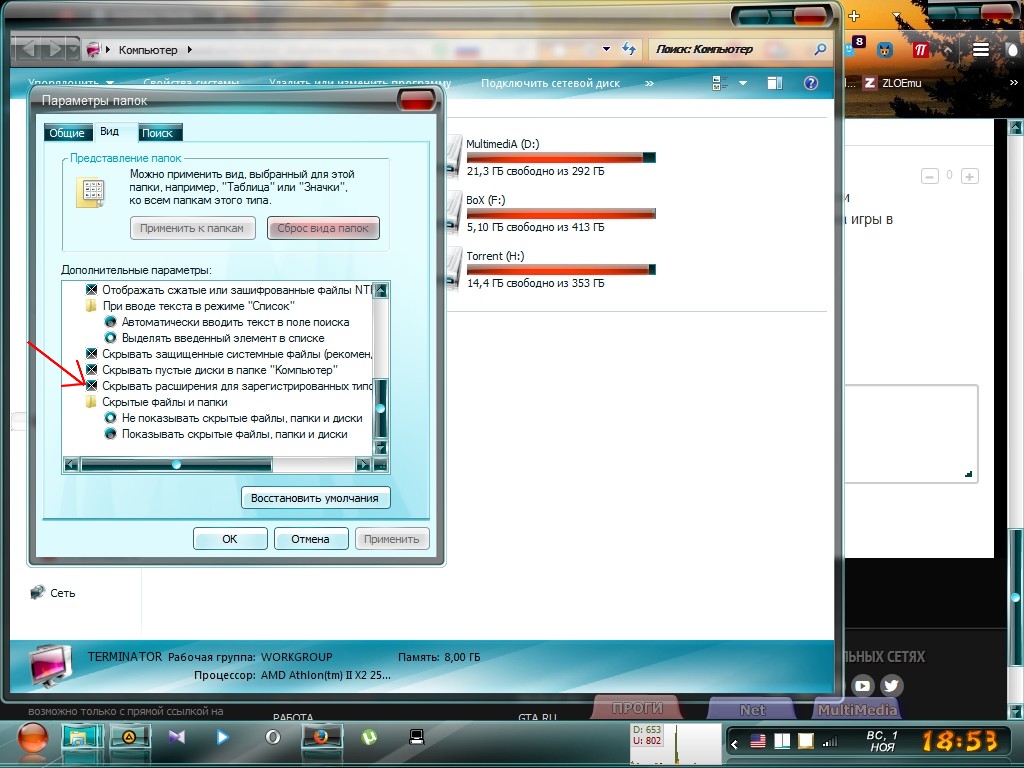Click 'Подключить сетевой диск' in the toolbar
This screenshot has width=1024, height=768.
click(x=551, y=83)
